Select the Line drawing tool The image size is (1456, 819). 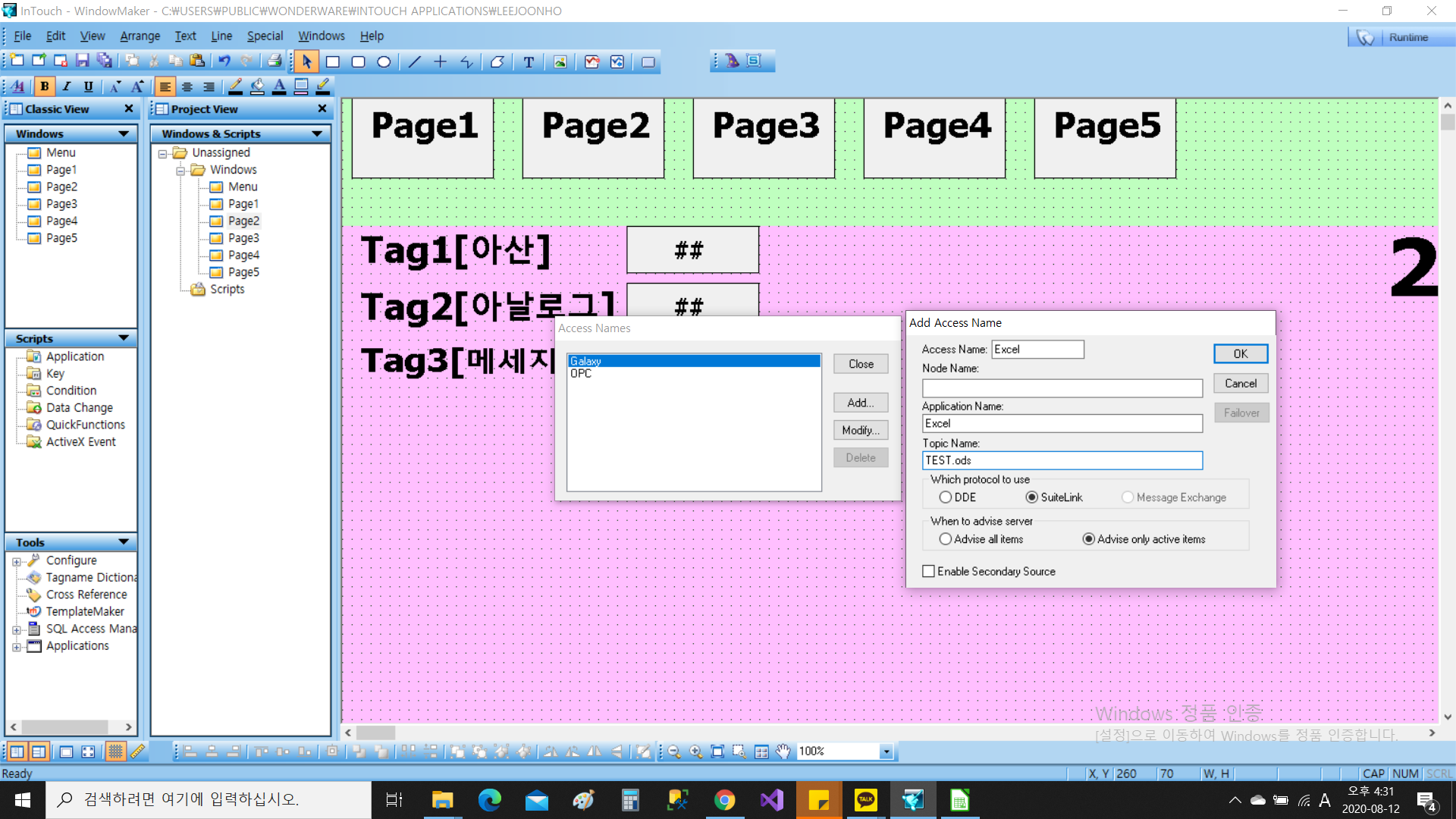[x=414, y=62]
